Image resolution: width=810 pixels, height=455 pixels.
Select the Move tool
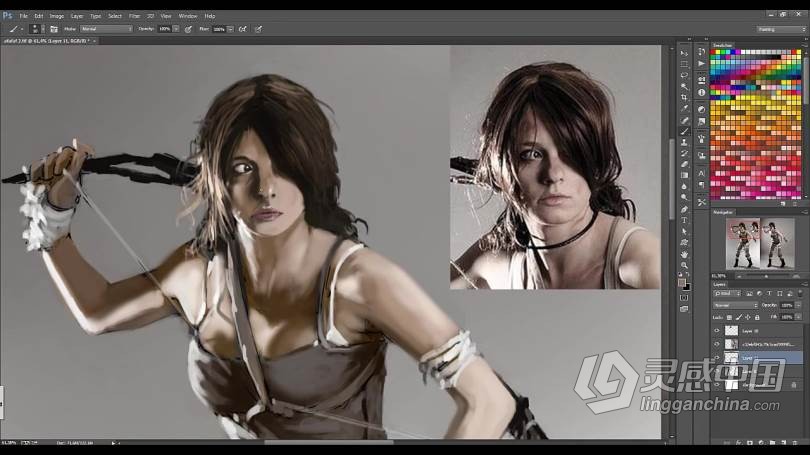(x=684, y=53)
